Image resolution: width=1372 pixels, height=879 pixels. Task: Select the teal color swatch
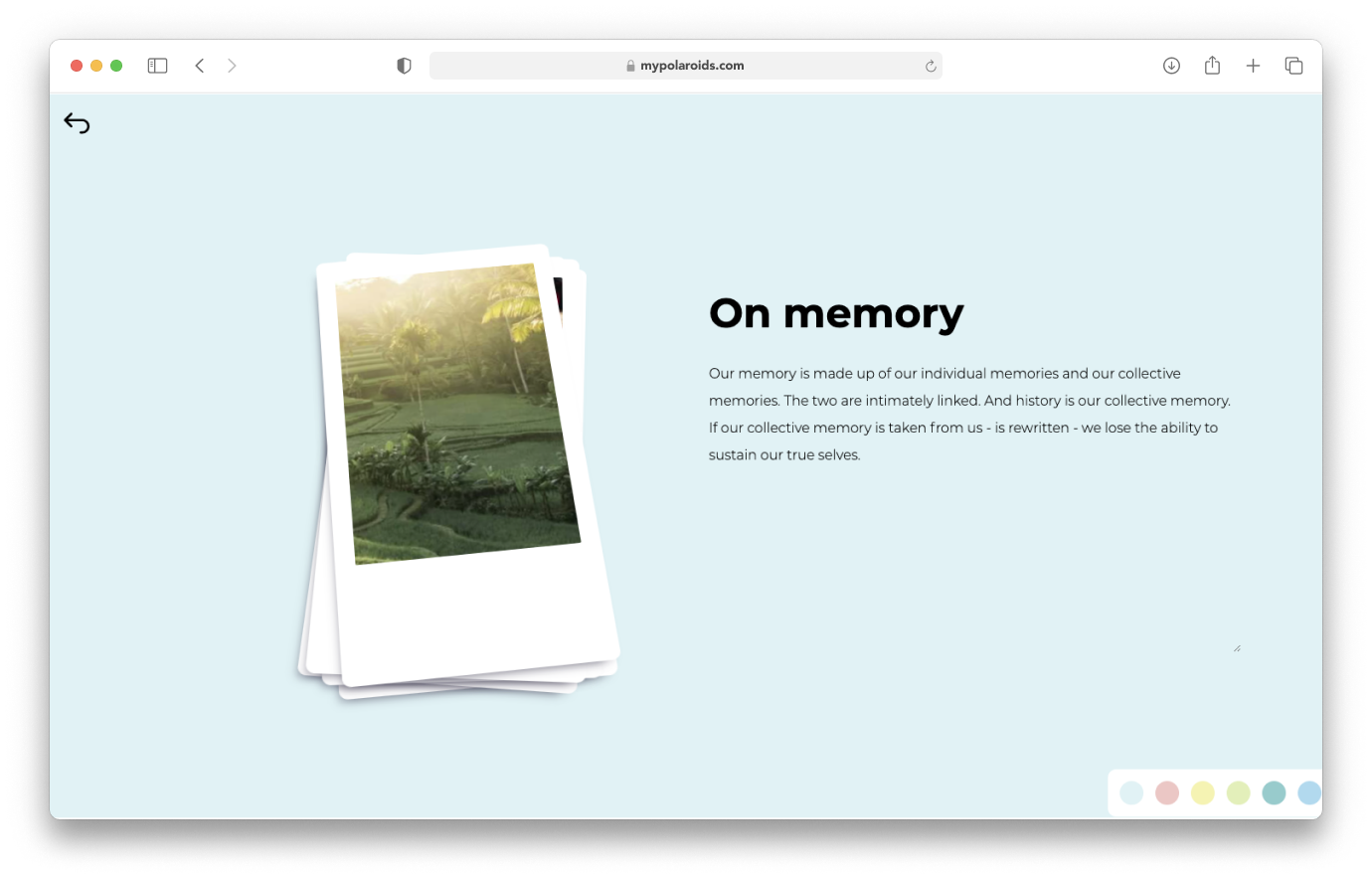click(1274, 792)
